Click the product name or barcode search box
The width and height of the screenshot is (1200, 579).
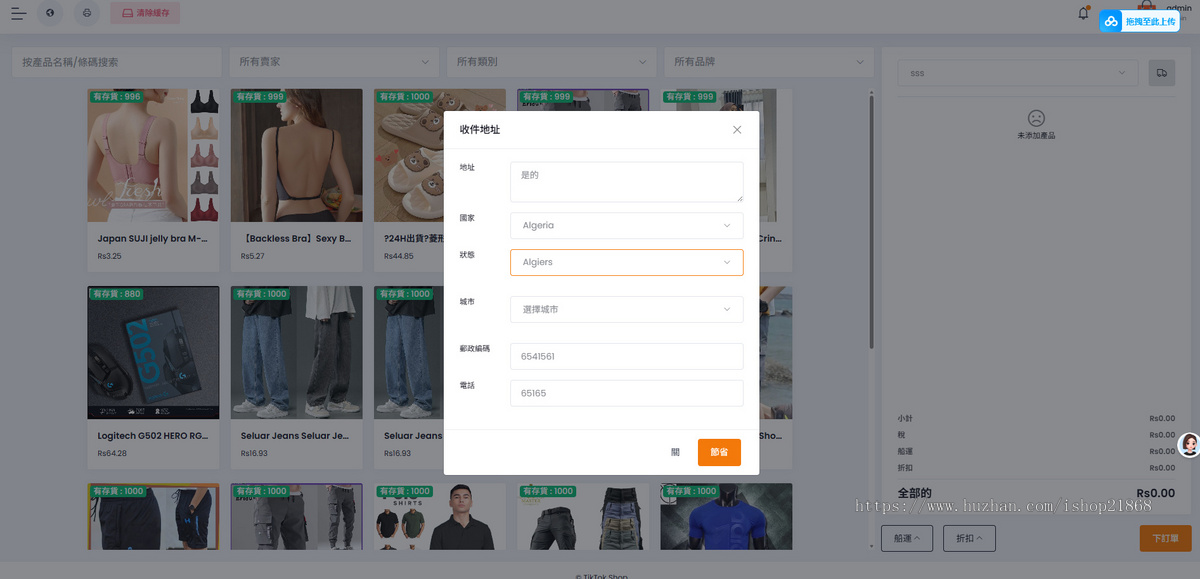click(x=116, y=62)
